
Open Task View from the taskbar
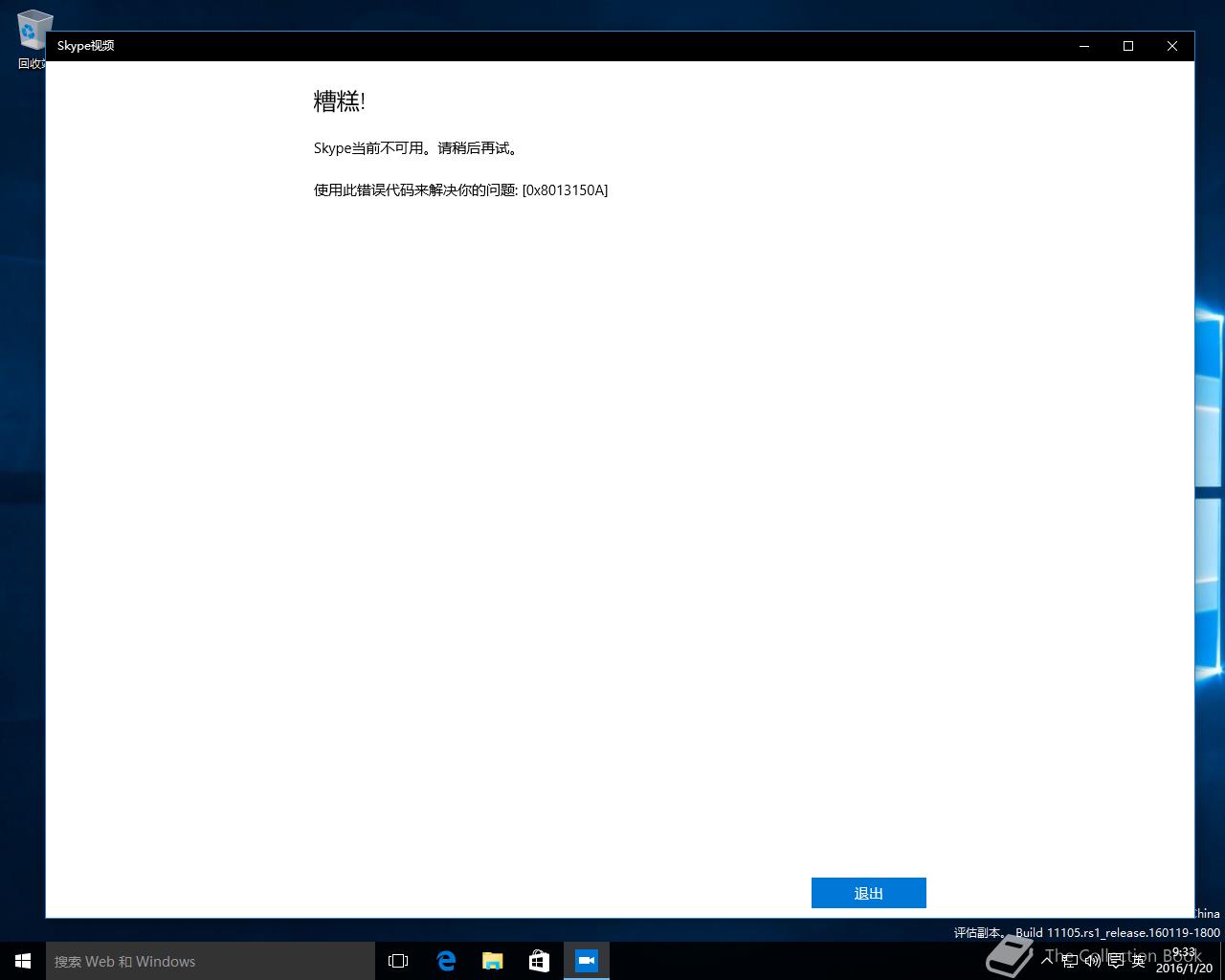point(398,961)
